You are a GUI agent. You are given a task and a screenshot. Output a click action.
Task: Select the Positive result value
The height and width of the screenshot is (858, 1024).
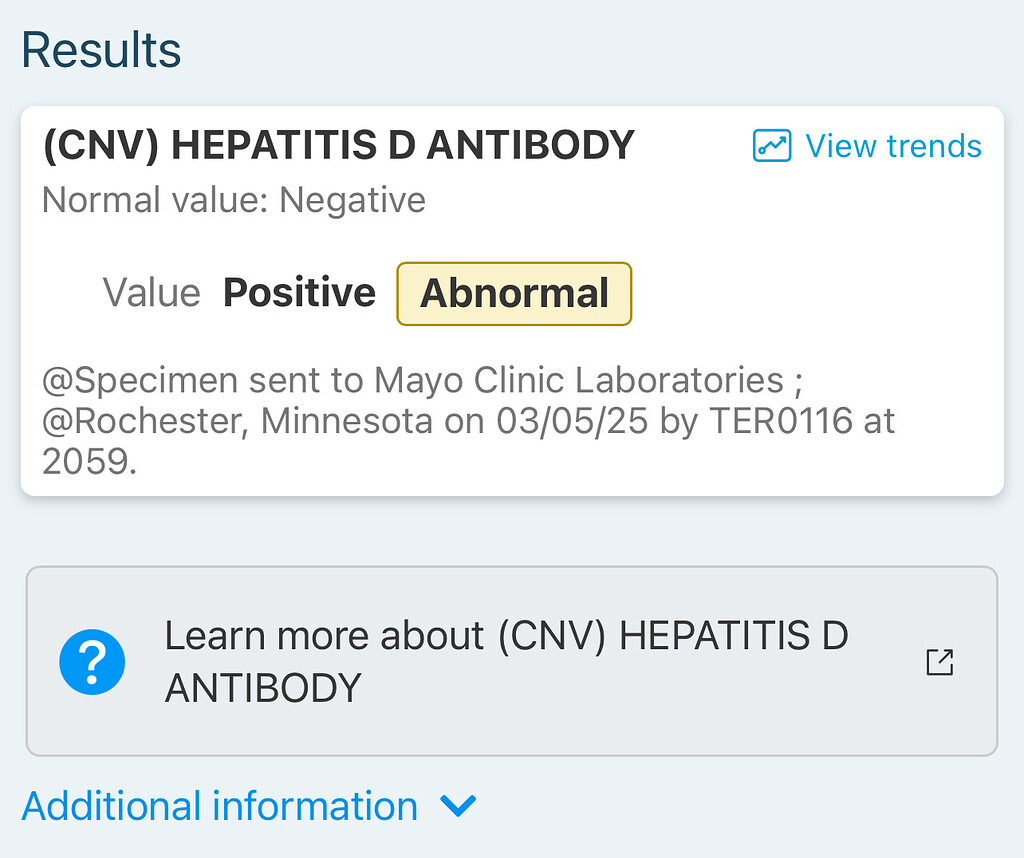click(x=299, y=293)
